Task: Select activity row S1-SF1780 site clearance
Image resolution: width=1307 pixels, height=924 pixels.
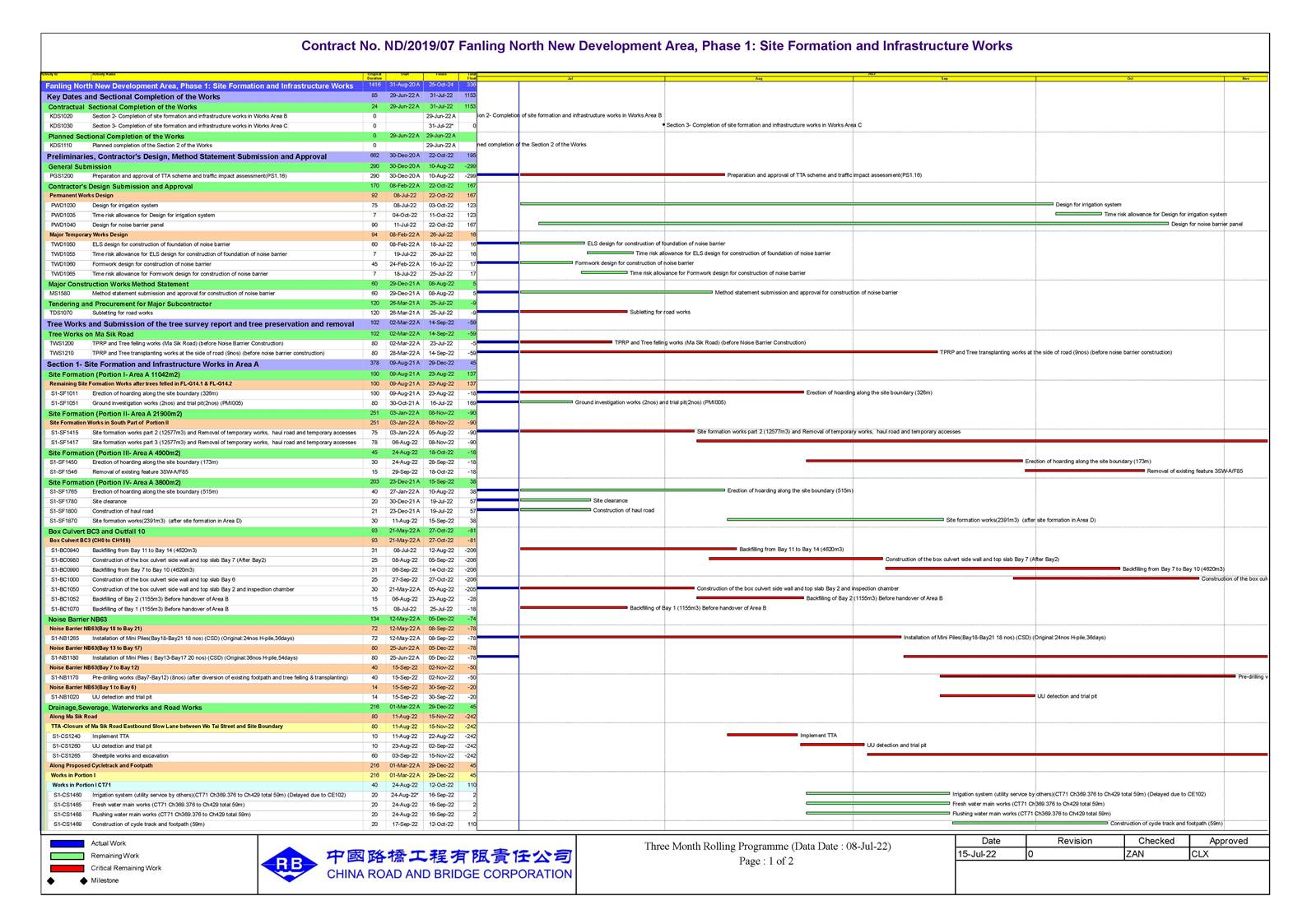Action: (x=259, y=501)
